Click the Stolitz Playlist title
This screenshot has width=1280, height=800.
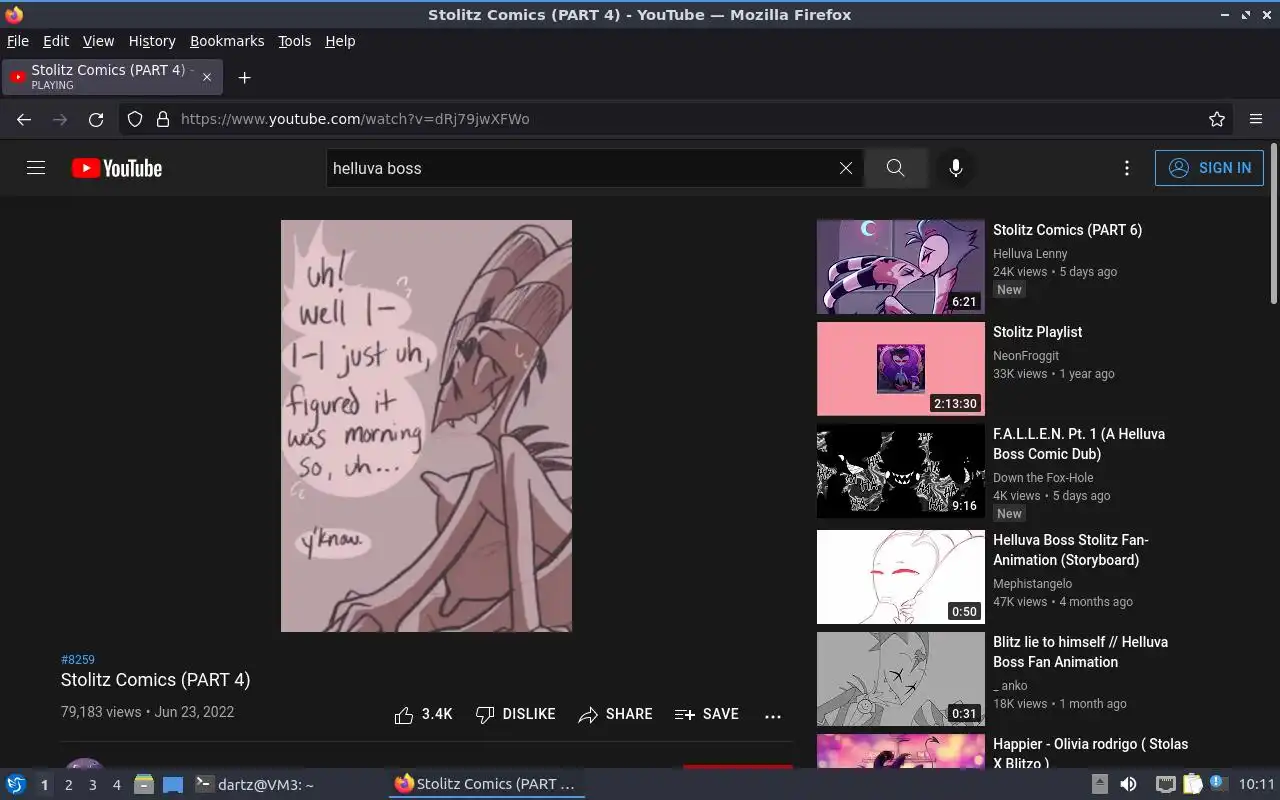pos(1037,332)
